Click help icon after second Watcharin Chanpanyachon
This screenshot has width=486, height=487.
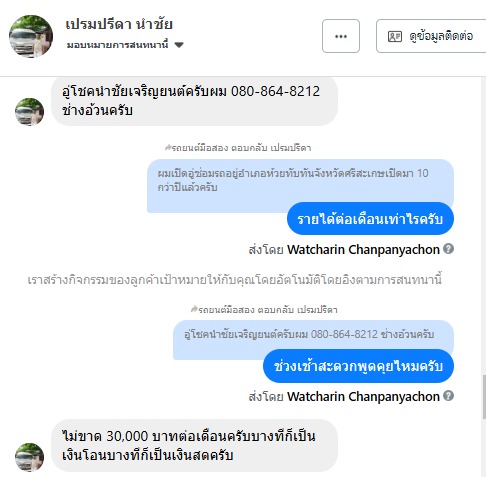pyautogui.click(x=448, y=396)
